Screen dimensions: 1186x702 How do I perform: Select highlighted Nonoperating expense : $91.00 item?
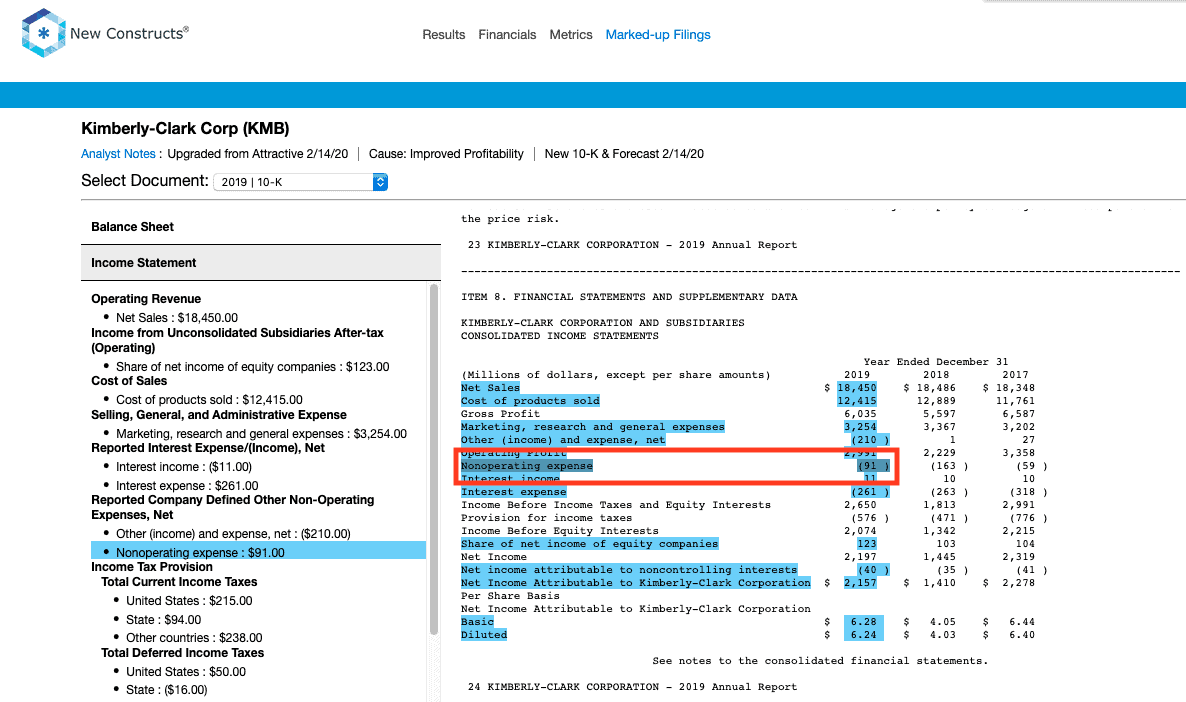pos(259,552)
